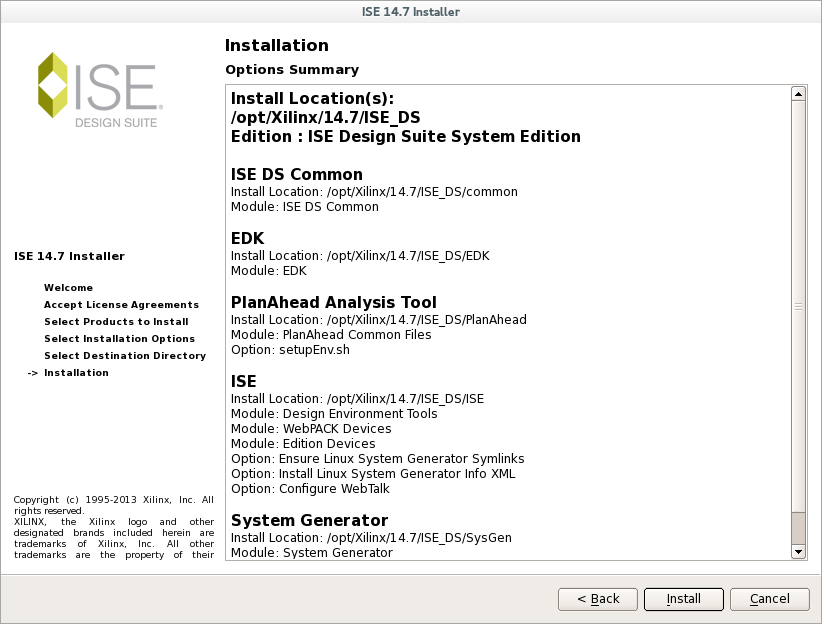Click the PlanAhead Analysis Tool heading
Viewport: 822px width, 624px height.
(334, 303)
